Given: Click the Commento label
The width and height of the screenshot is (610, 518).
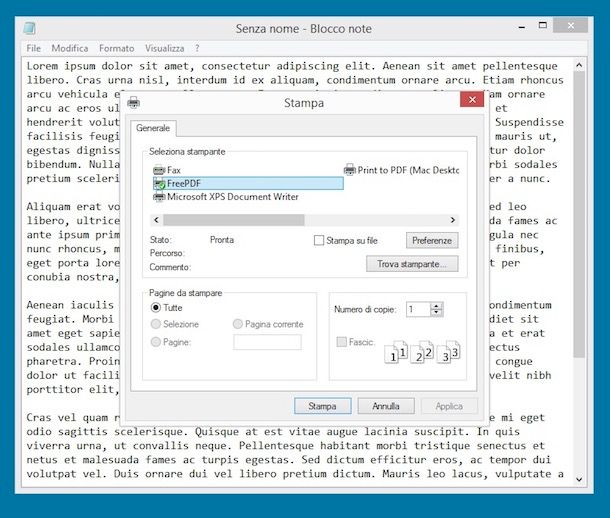Looking at the screenshot, I should tap(170, 267).
